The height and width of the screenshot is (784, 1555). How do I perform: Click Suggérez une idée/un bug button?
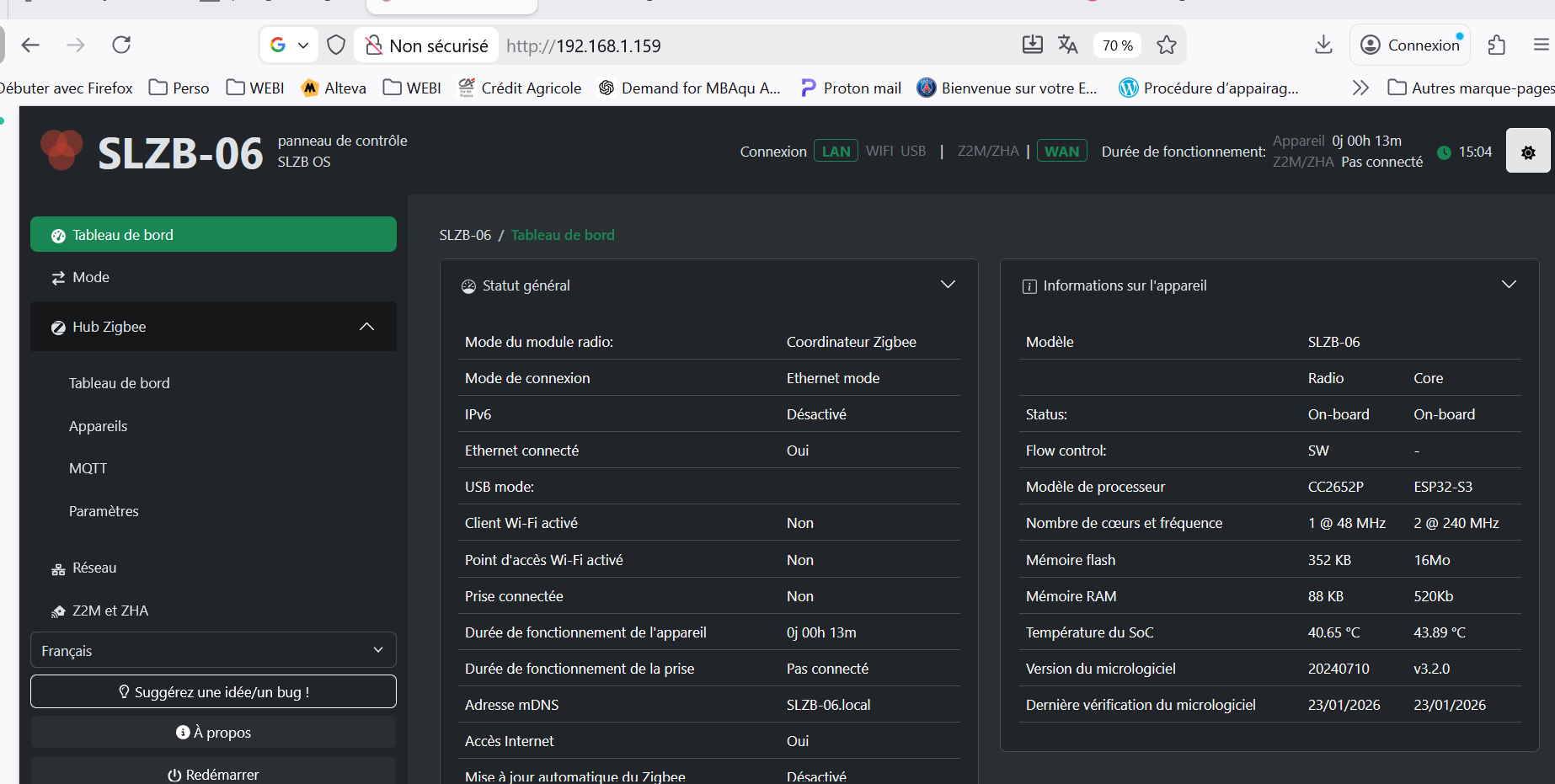tap(213, 691)
